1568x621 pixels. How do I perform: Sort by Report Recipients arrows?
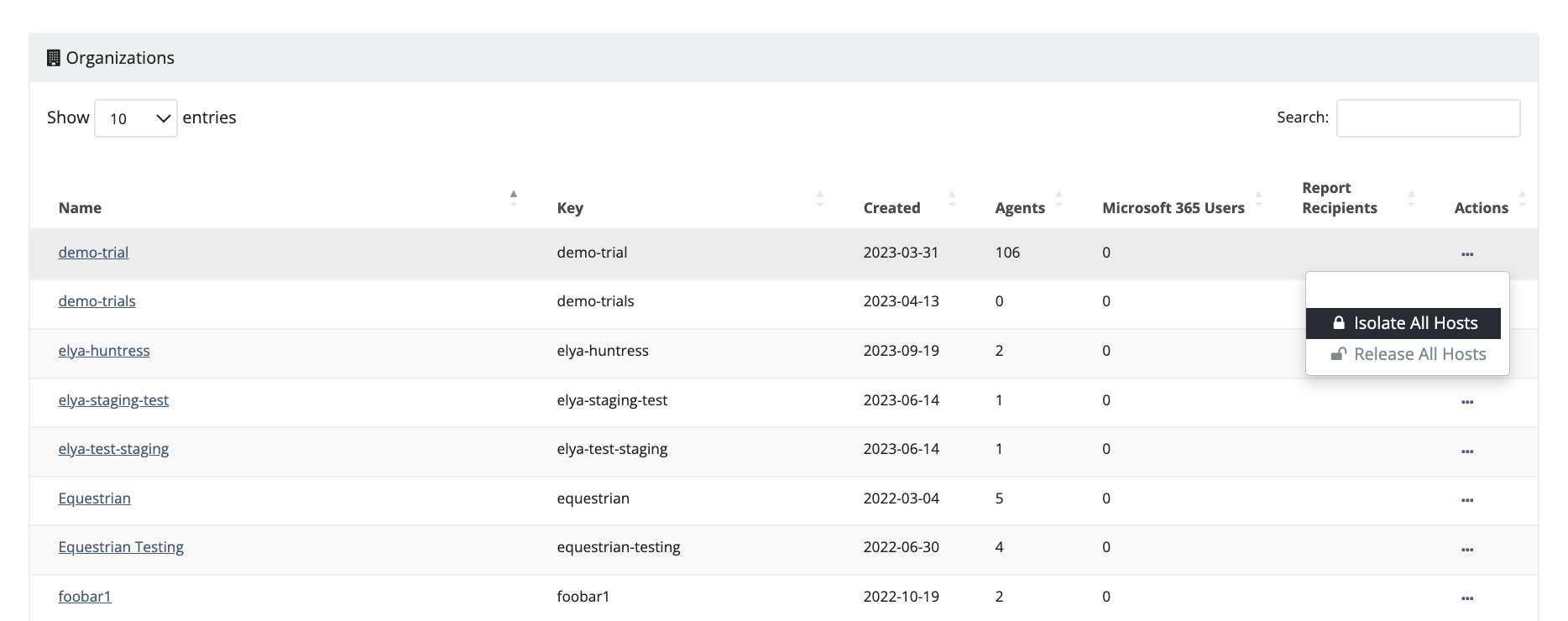click(x=1411, y=199)
